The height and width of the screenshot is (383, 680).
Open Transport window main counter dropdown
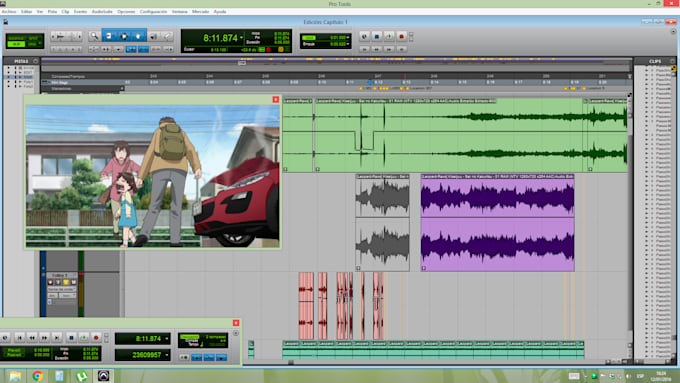tap(167, 338)
